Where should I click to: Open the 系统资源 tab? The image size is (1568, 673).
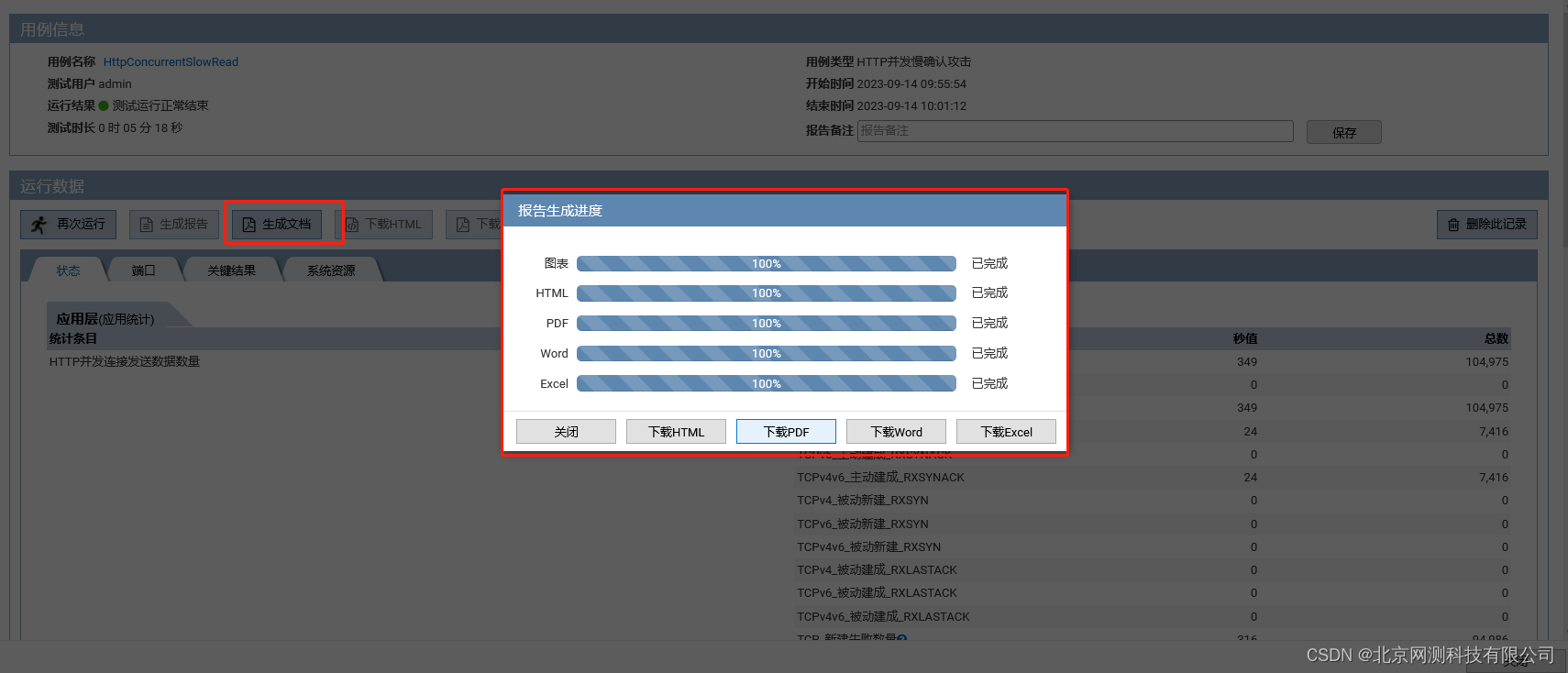[331, 270]
